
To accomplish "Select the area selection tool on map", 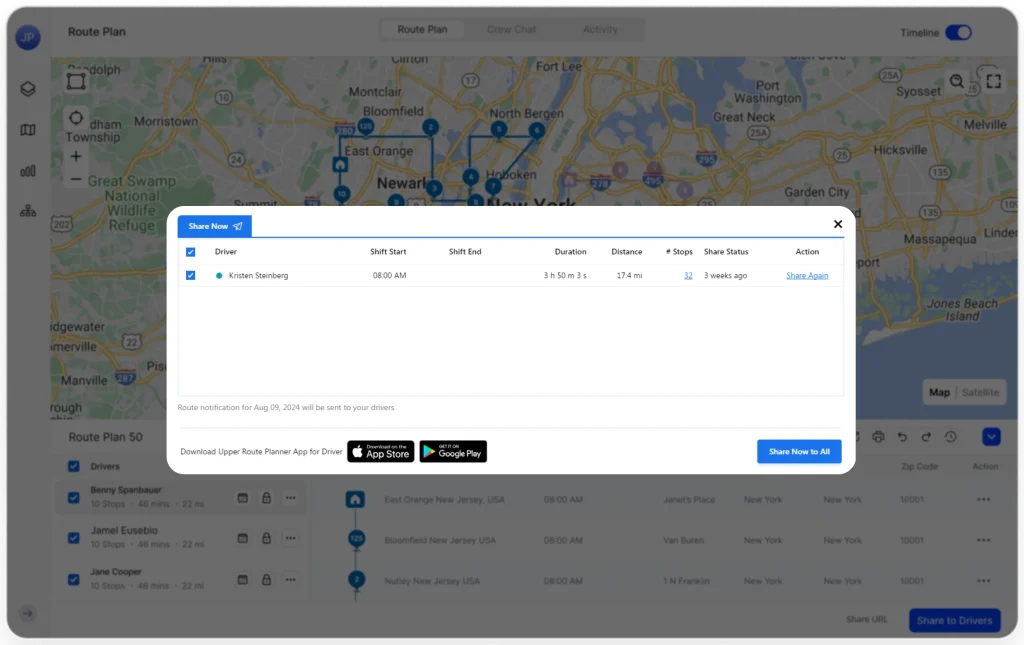I will [x=76, y=81].
